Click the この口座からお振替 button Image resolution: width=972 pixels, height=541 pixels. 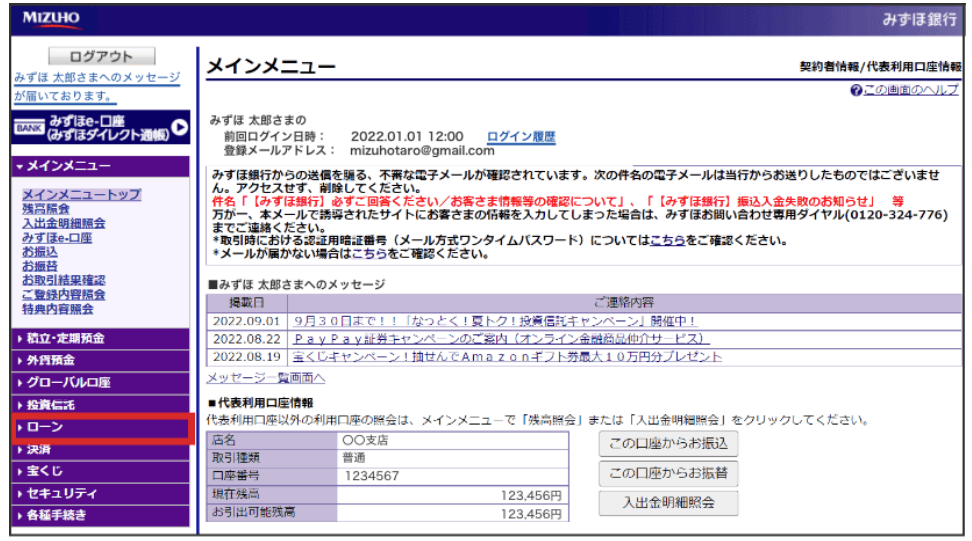pos(668,472)
